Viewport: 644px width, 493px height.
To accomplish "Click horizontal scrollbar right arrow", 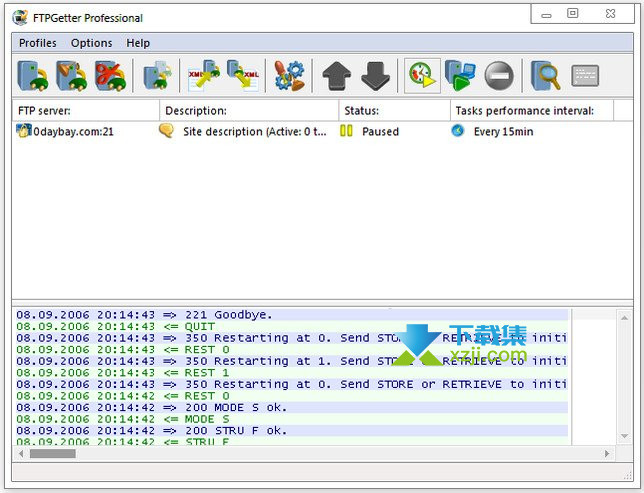I will (607, 454).
